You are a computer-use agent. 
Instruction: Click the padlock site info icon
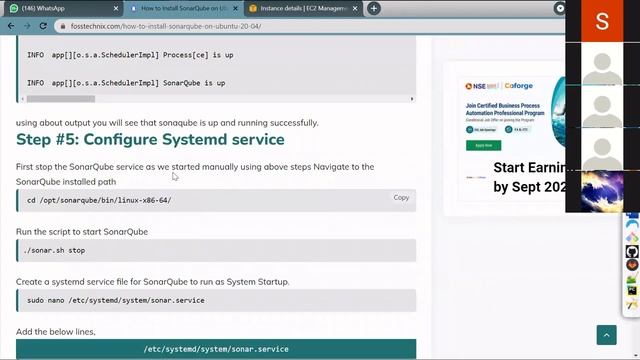tap(62, 26)
